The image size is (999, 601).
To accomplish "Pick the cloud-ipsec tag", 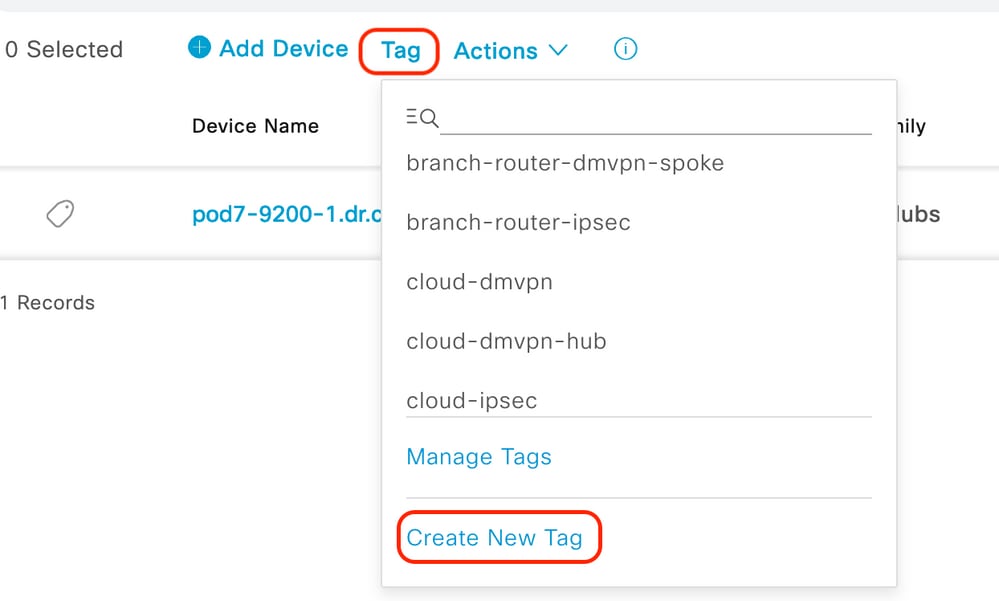I will click(472, 400).
